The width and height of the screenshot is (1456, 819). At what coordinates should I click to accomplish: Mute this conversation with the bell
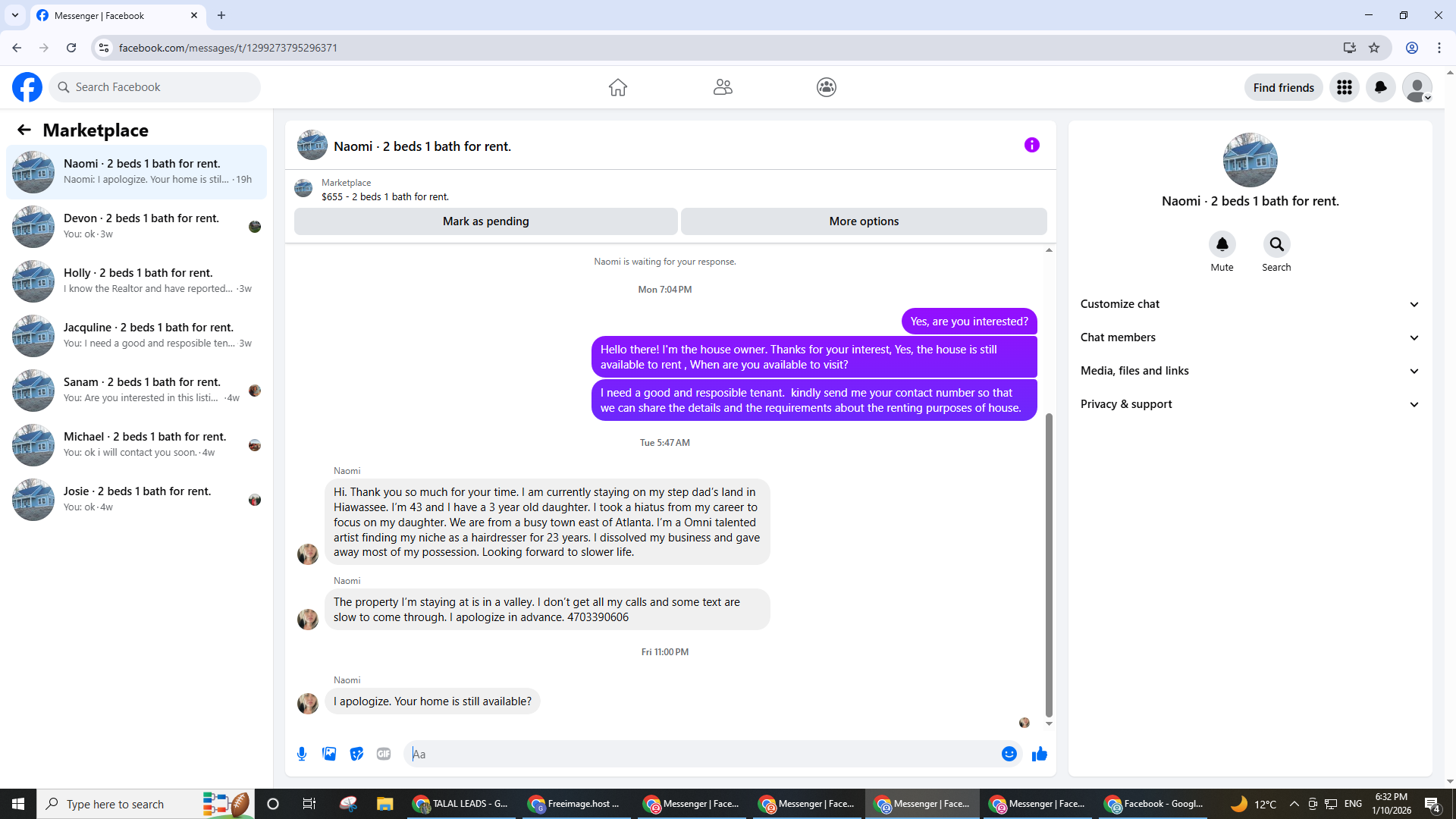pos(1222,244)
